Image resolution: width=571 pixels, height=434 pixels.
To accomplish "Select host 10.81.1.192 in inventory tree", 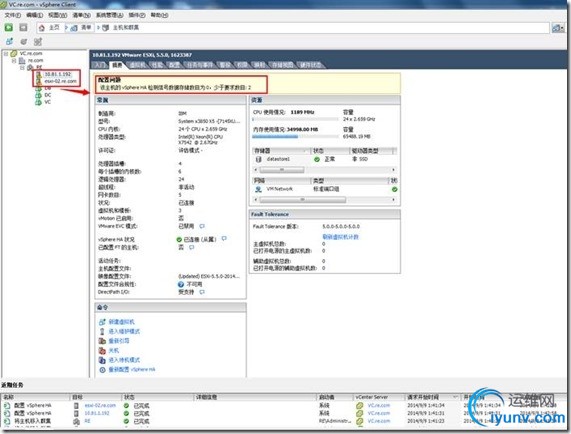I will click(58, 74).
